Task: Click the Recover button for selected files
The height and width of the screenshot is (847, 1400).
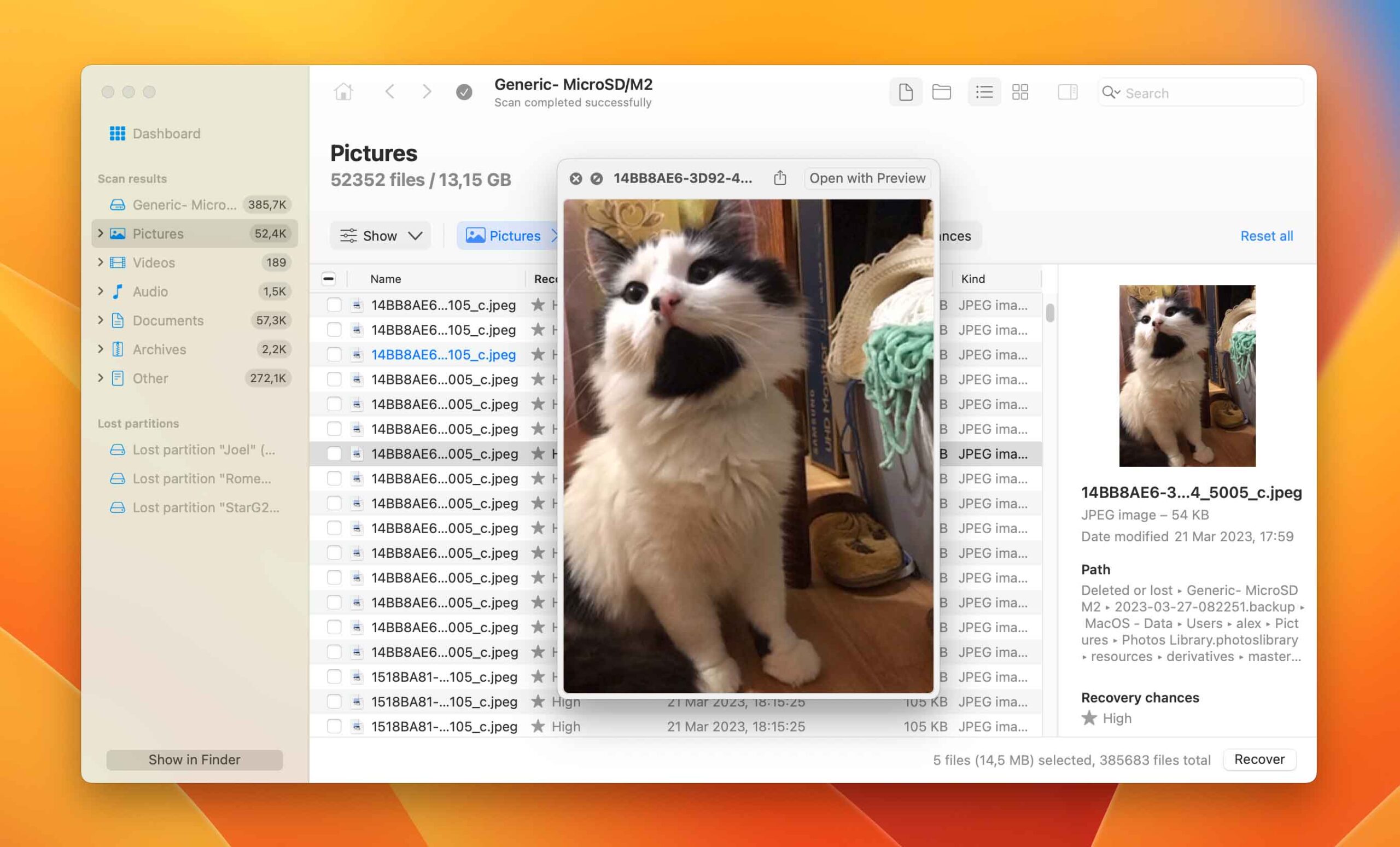Action: point(1259,760)
